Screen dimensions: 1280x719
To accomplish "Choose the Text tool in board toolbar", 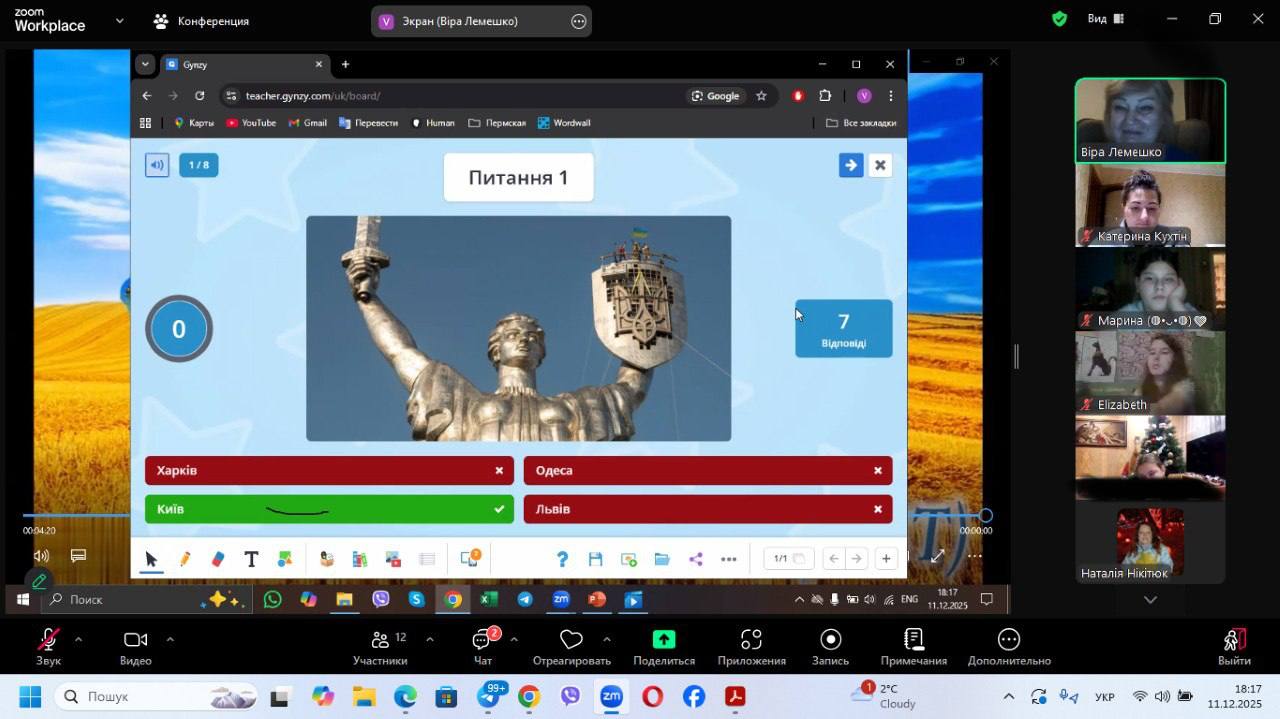I will [x=251, y=559].
